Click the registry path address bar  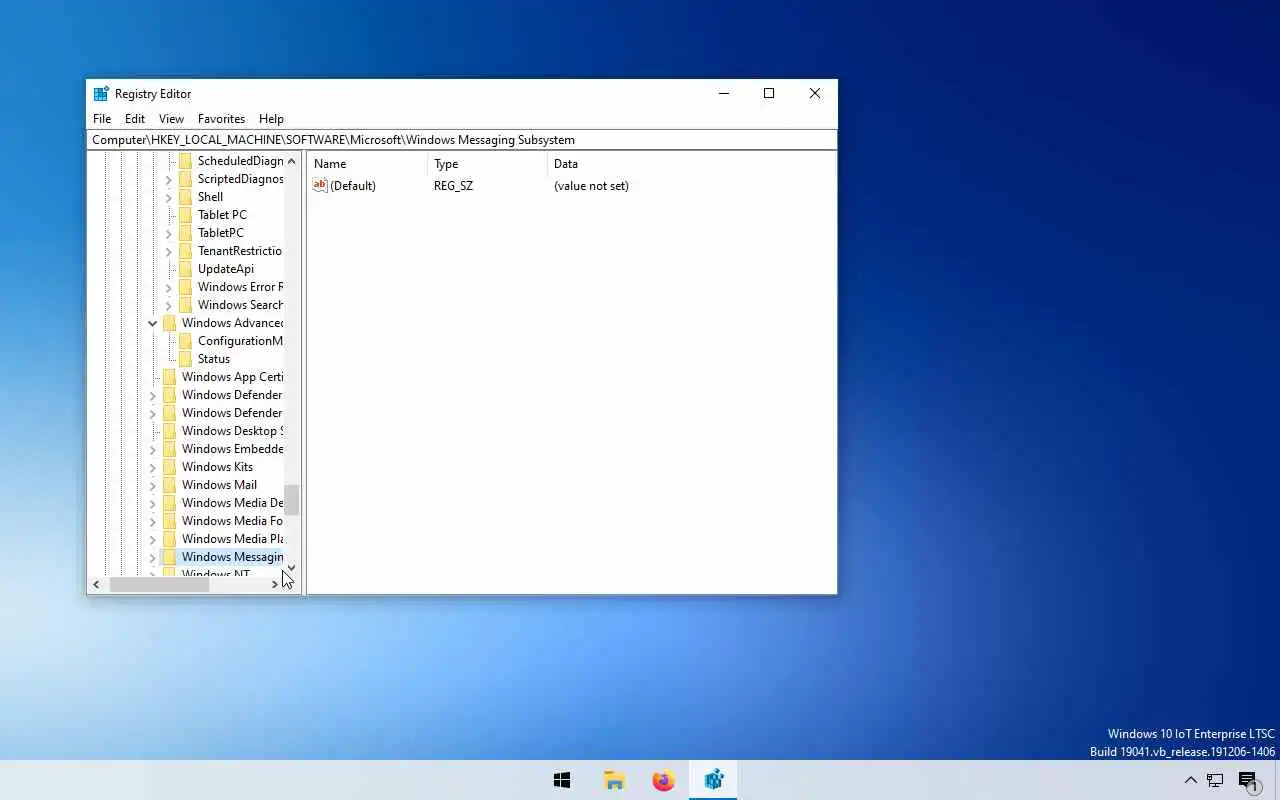pos(462,140)
